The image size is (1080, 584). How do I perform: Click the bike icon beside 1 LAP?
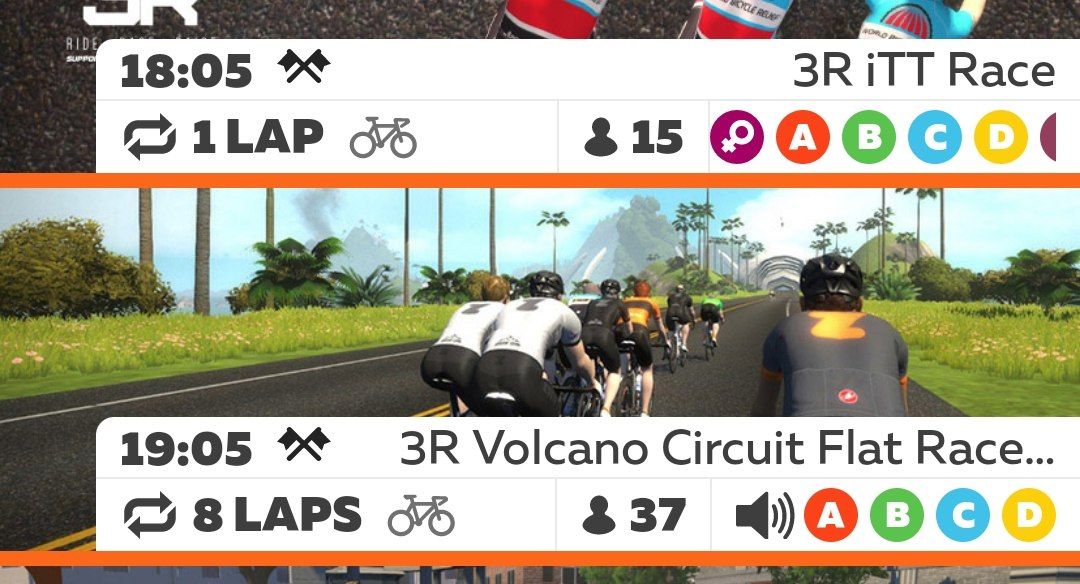click(x=383, y=137)
